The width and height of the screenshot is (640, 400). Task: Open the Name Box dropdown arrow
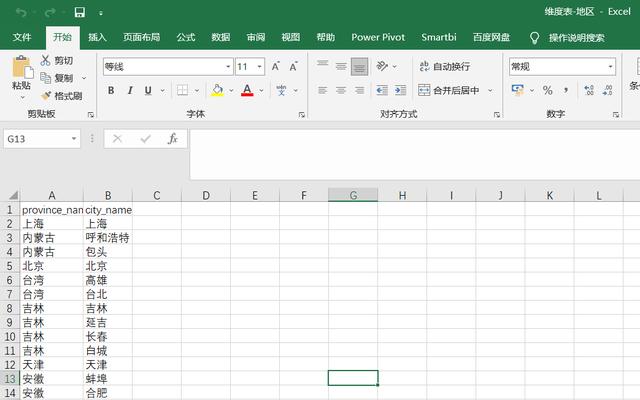tap(74, 139)
